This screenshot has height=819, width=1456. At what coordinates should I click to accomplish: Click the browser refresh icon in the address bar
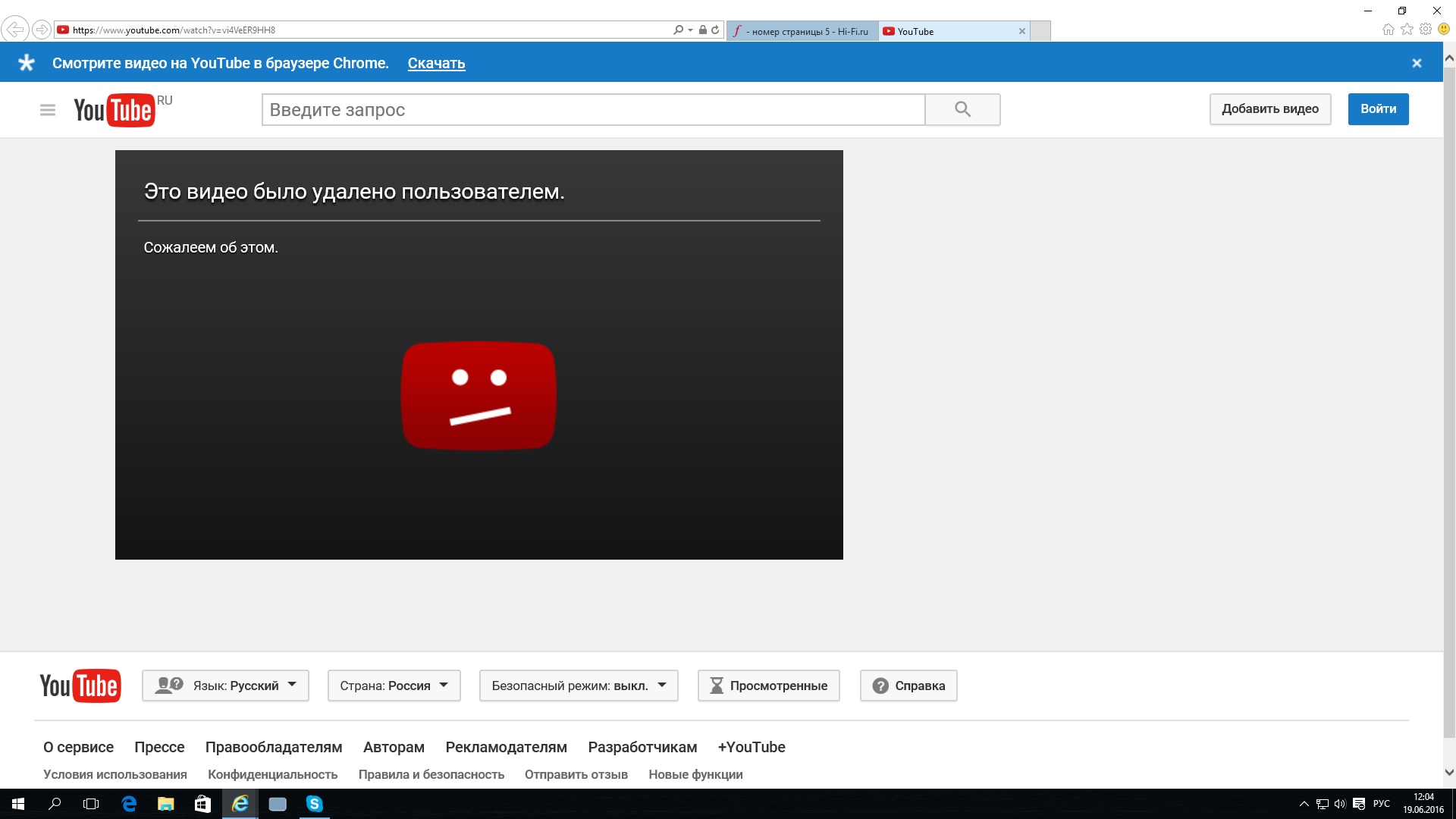point(715,30)
